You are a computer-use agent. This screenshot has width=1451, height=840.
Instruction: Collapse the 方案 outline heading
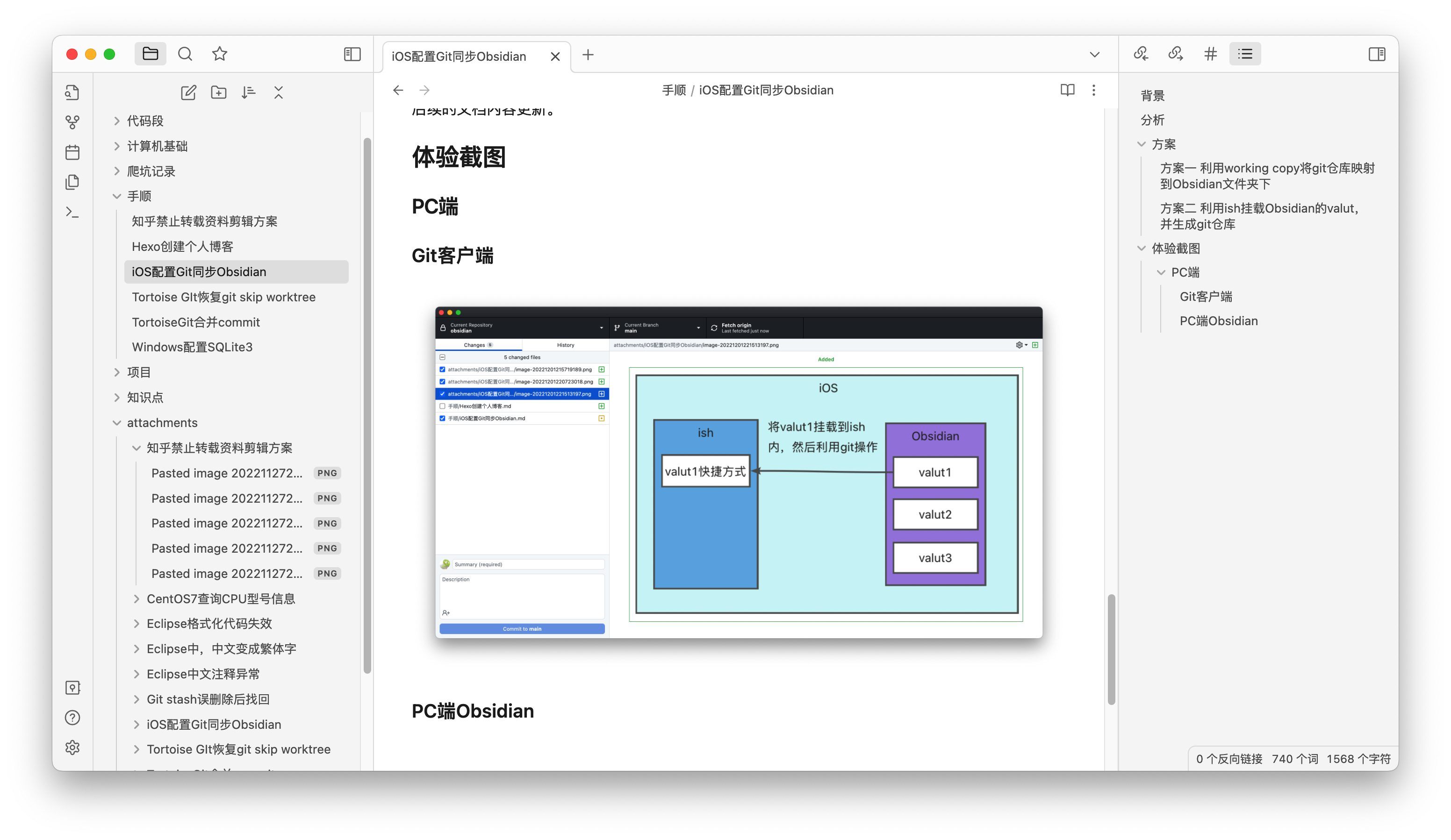point(1141,144)
